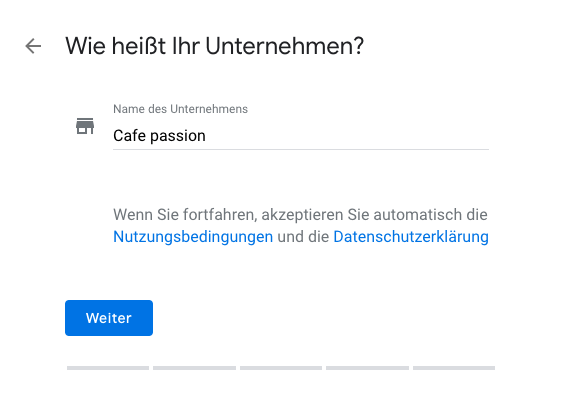
Task: Click the word 'Unternehmen?' in the title
Action: point(285,46)
